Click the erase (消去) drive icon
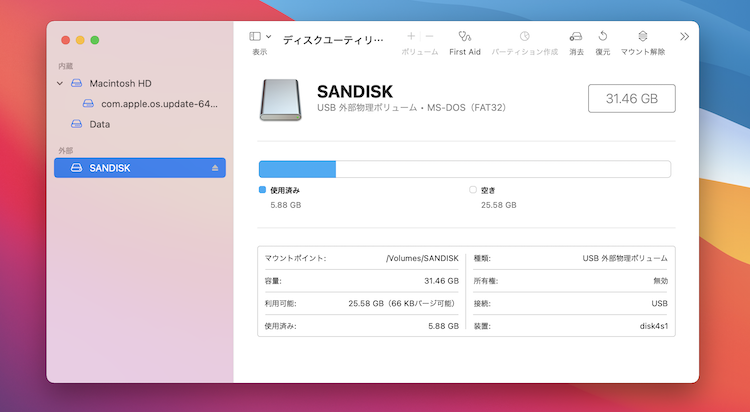 pos(576,36)
